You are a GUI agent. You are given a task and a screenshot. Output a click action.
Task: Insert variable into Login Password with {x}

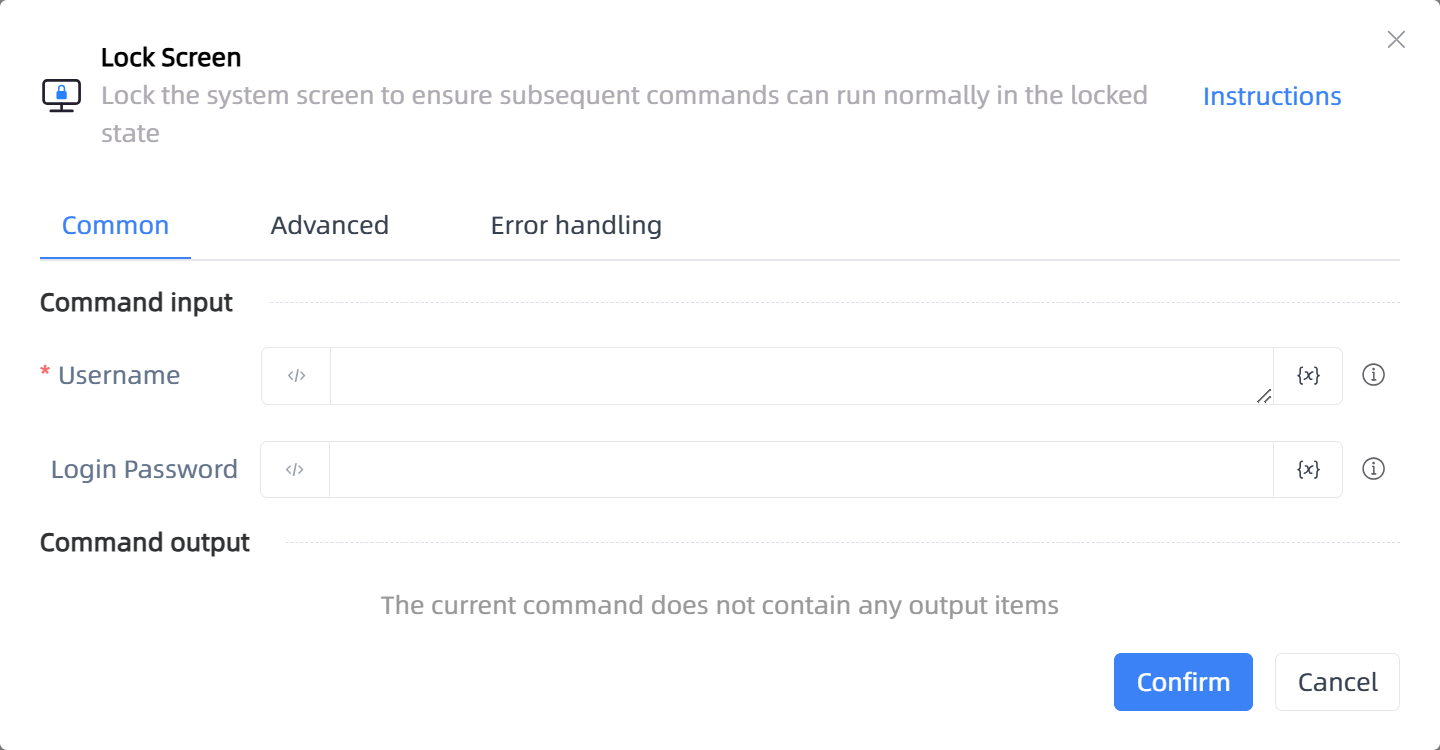coord(1308,469)
